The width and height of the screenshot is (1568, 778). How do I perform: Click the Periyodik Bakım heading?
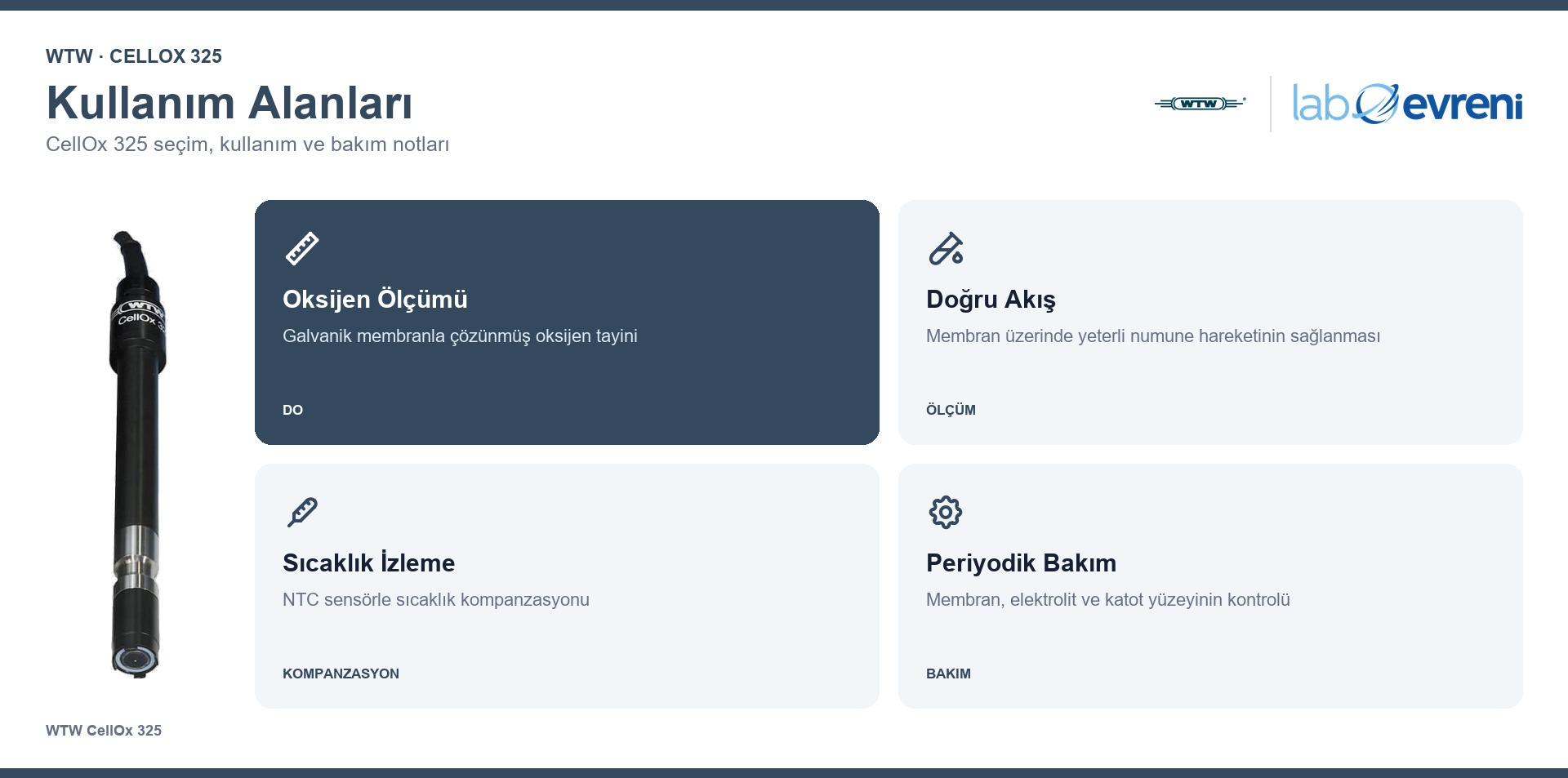tap(1021, 562)
